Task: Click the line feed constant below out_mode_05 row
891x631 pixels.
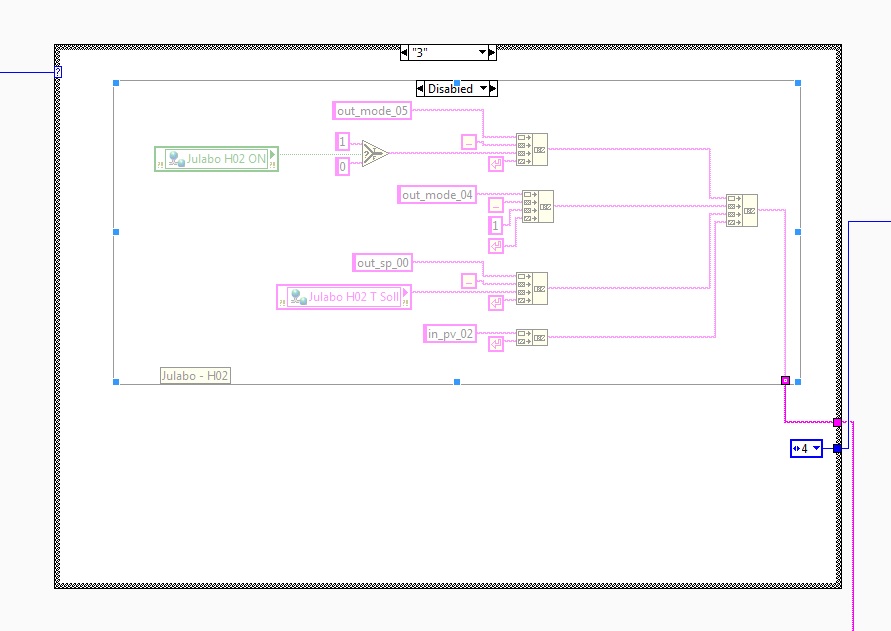Action: pyautogui.click(x=496, y=165)
